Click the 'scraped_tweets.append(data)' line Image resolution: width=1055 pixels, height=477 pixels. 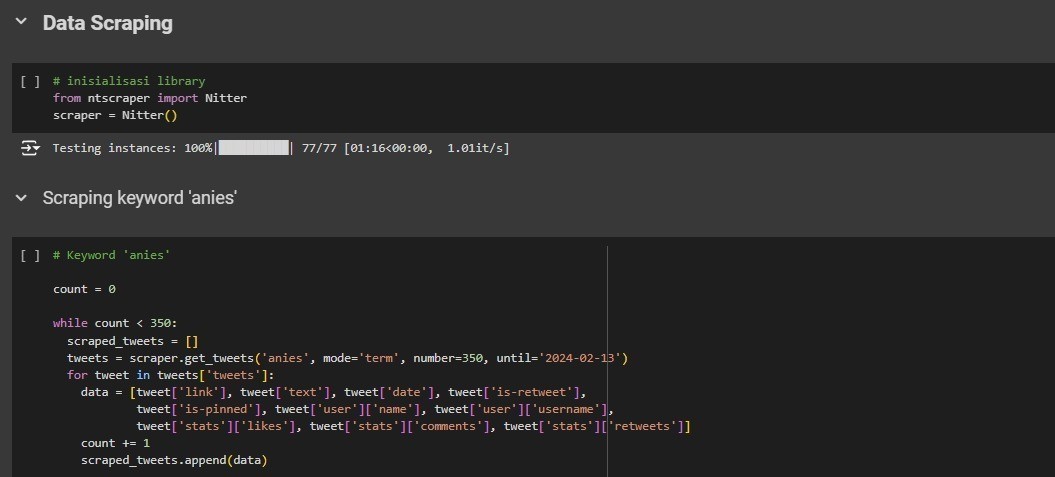[x=174, y=461]
